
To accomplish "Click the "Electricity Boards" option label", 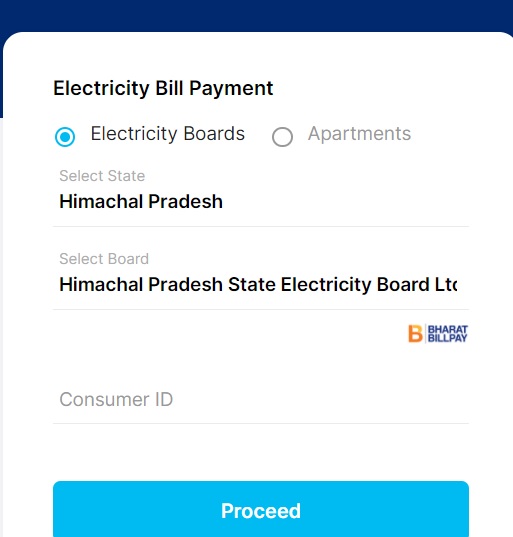I will (167, 134).
